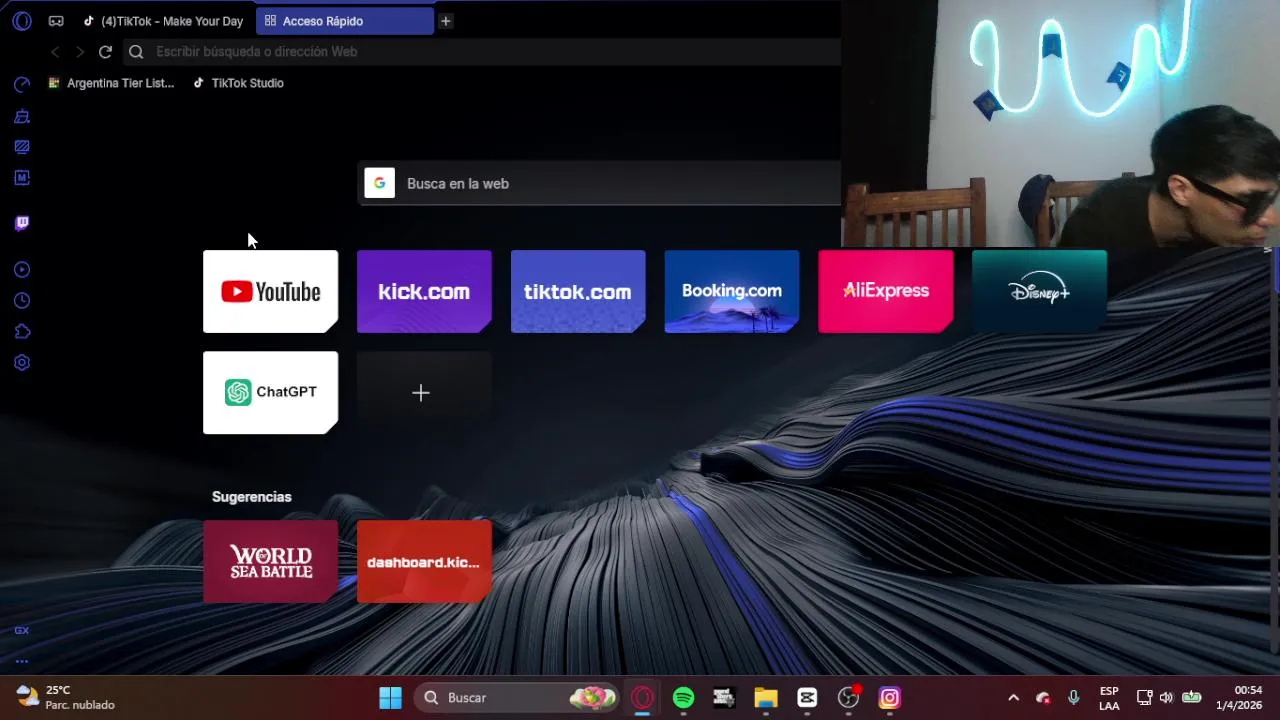This screenshot has width=1280, height=720.
Task: Reload the current page
Action: pyautogui.click(x=105, y=52)
